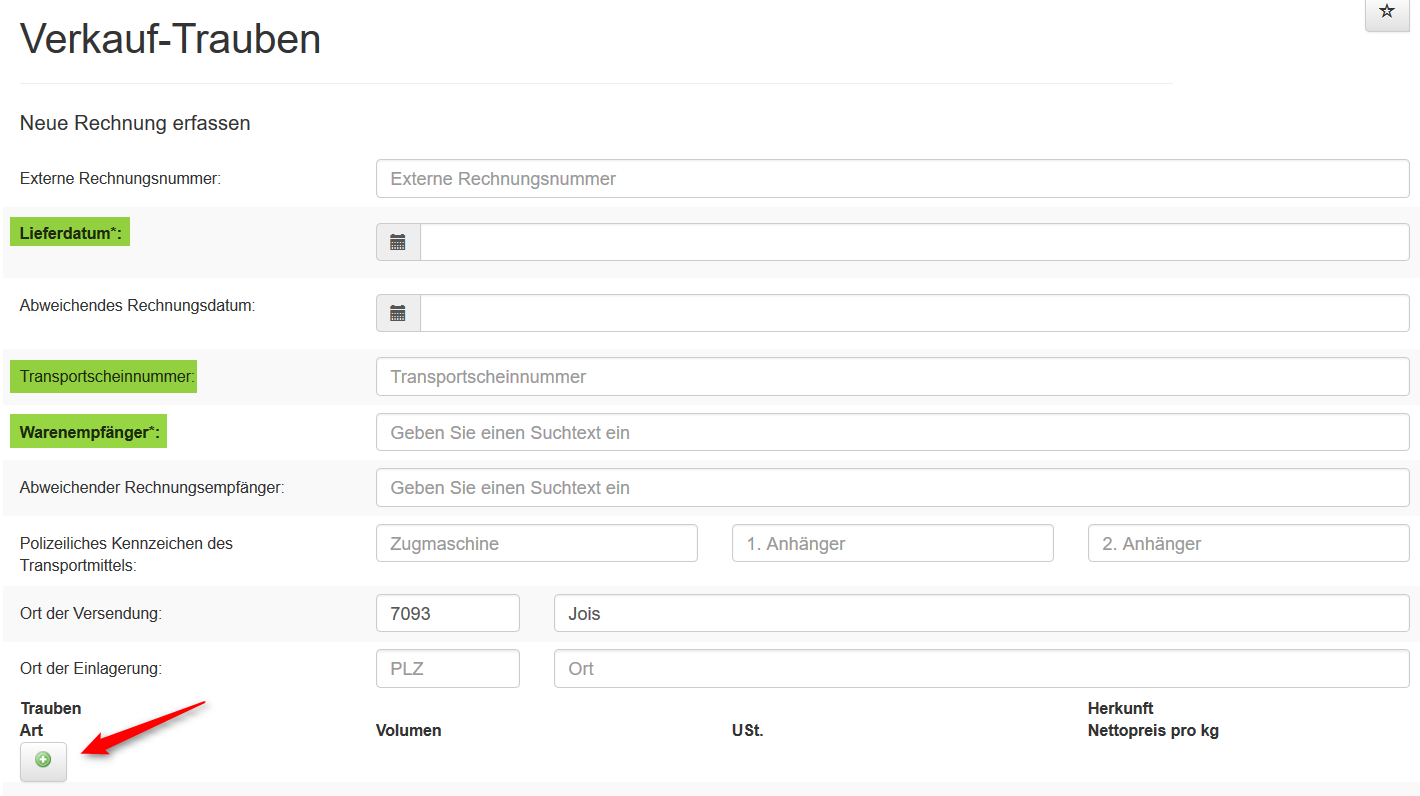Click the highlighted Warenempfänger label
This screenshot has width=1420, height=796.
coord(89,433)
